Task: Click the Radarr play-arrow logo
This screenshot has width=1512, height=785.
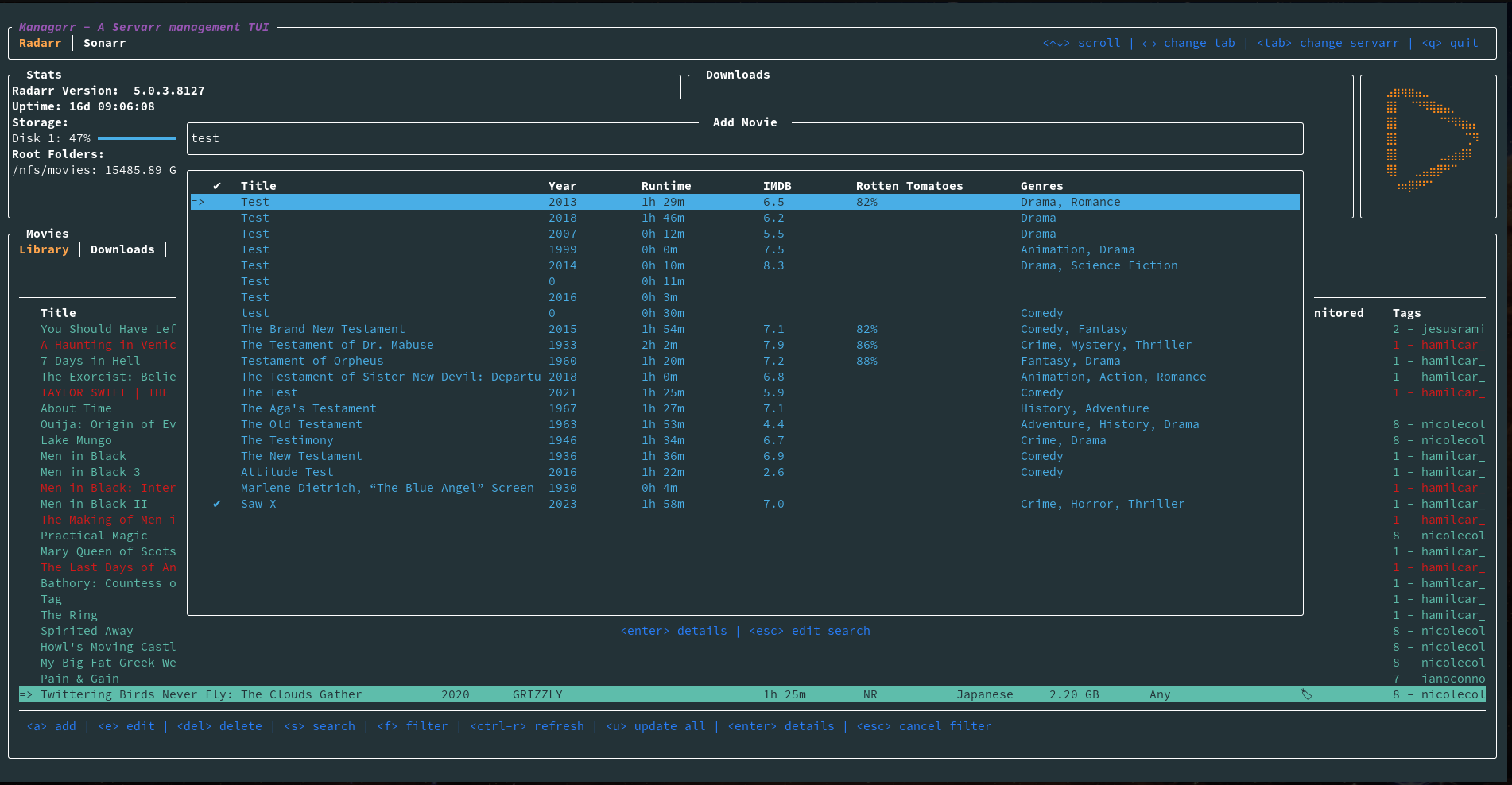Action: coord(1431,141)
